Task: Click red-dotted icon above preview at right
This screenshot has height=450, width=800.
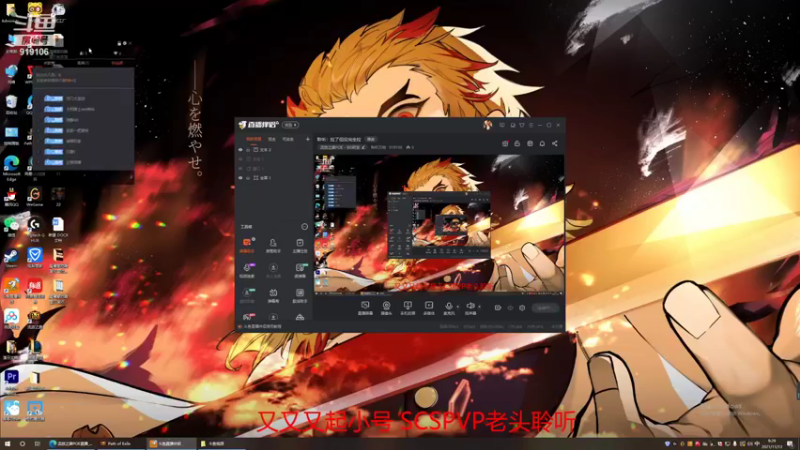Action: tap(505, 143)
